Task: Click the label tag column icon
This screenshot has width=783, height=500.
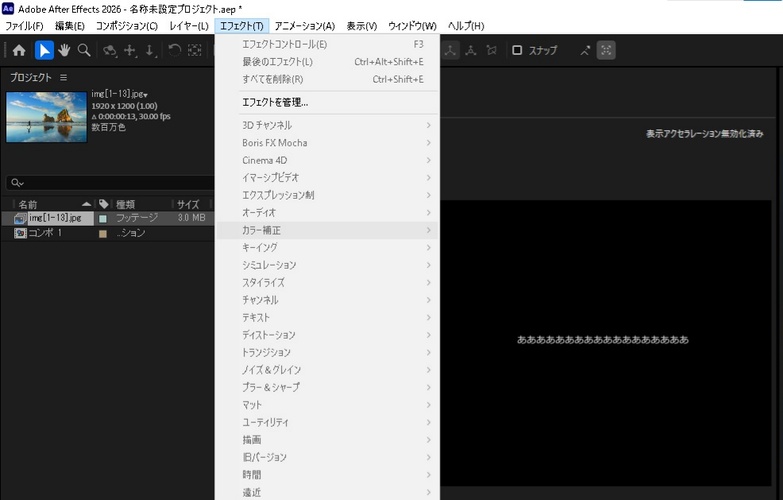Action: point(103,204)
